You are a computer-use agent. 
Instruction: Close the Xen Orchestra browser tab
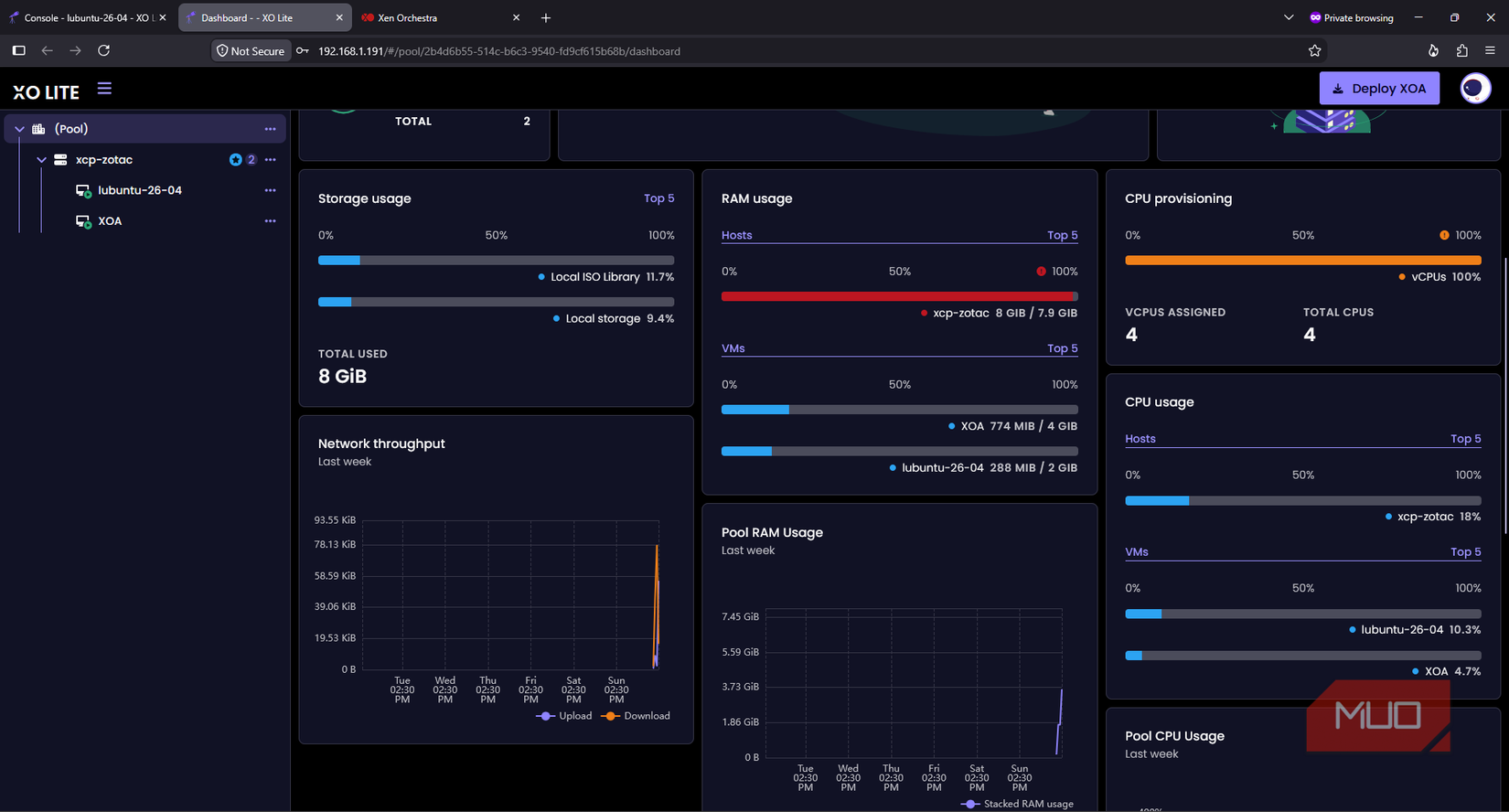516,17
